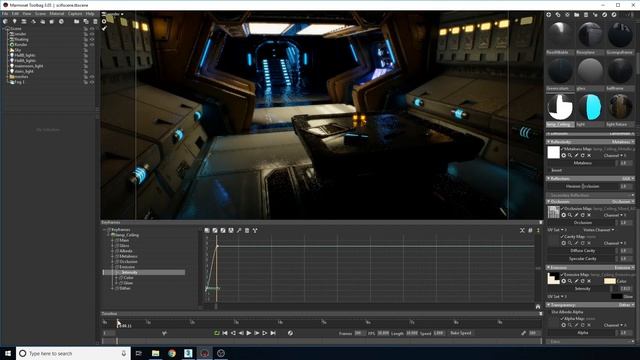Image resolution: width=640 pixels, height=360 pixels.
Task: Select the Glow row under Emissive keyframes
Action: (x=128, y=283)
